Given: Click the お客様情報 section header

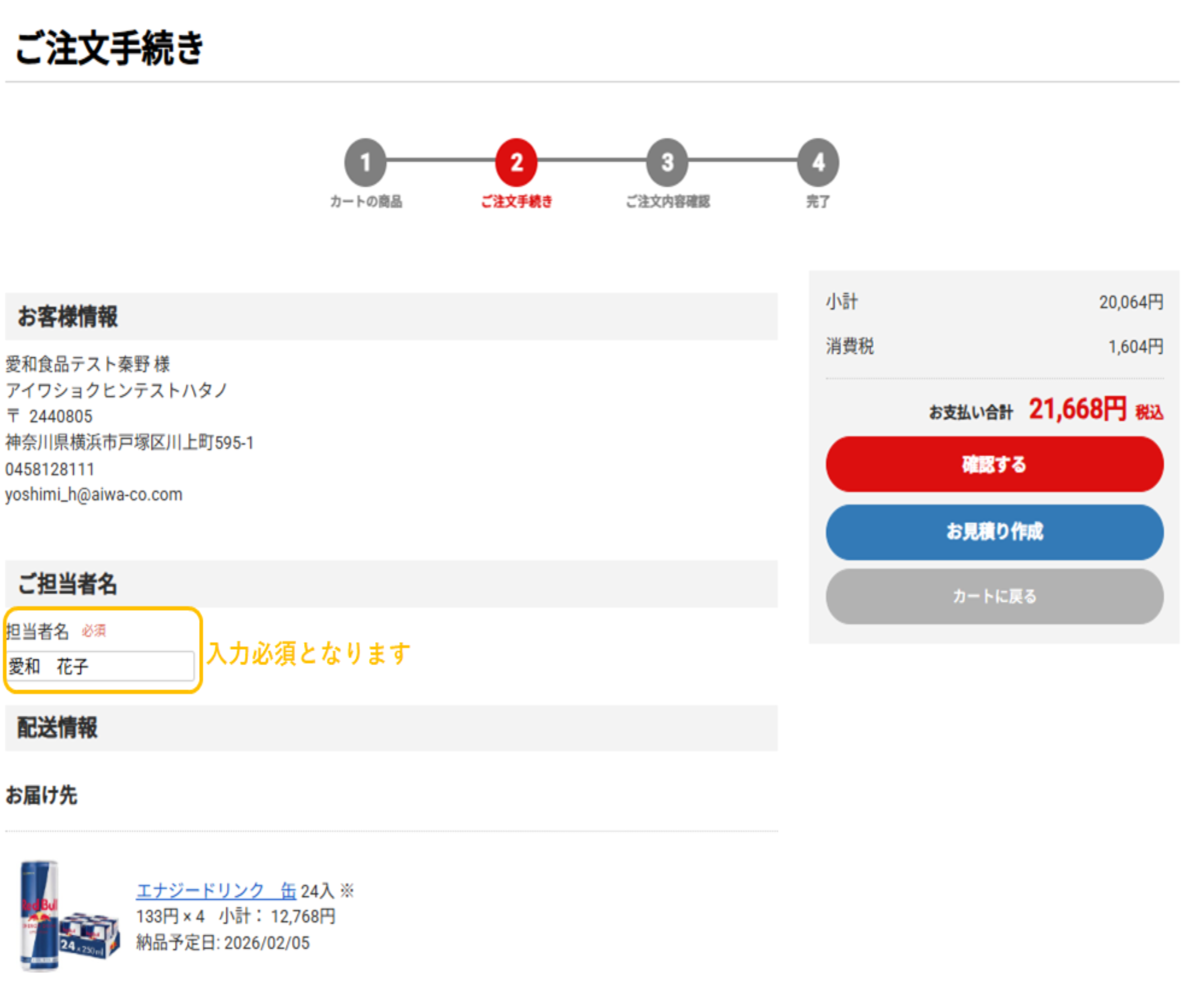Looking at the screenshot, I should (67, 316).
